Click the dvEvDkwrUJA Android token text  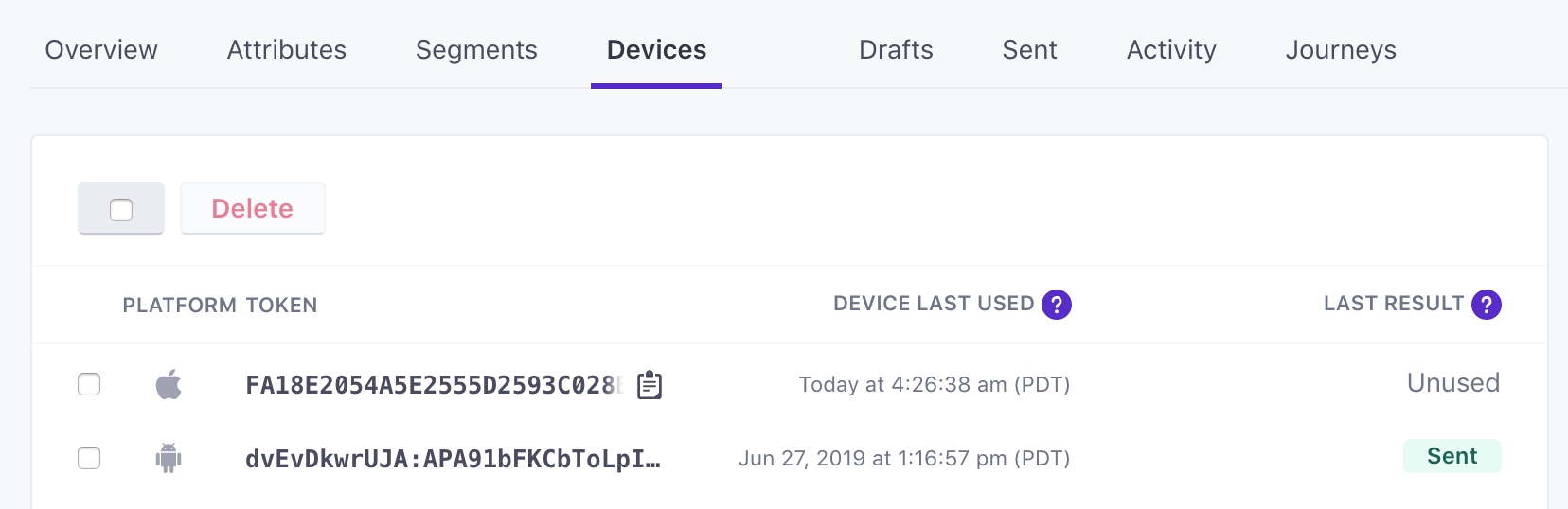[453, 459]
